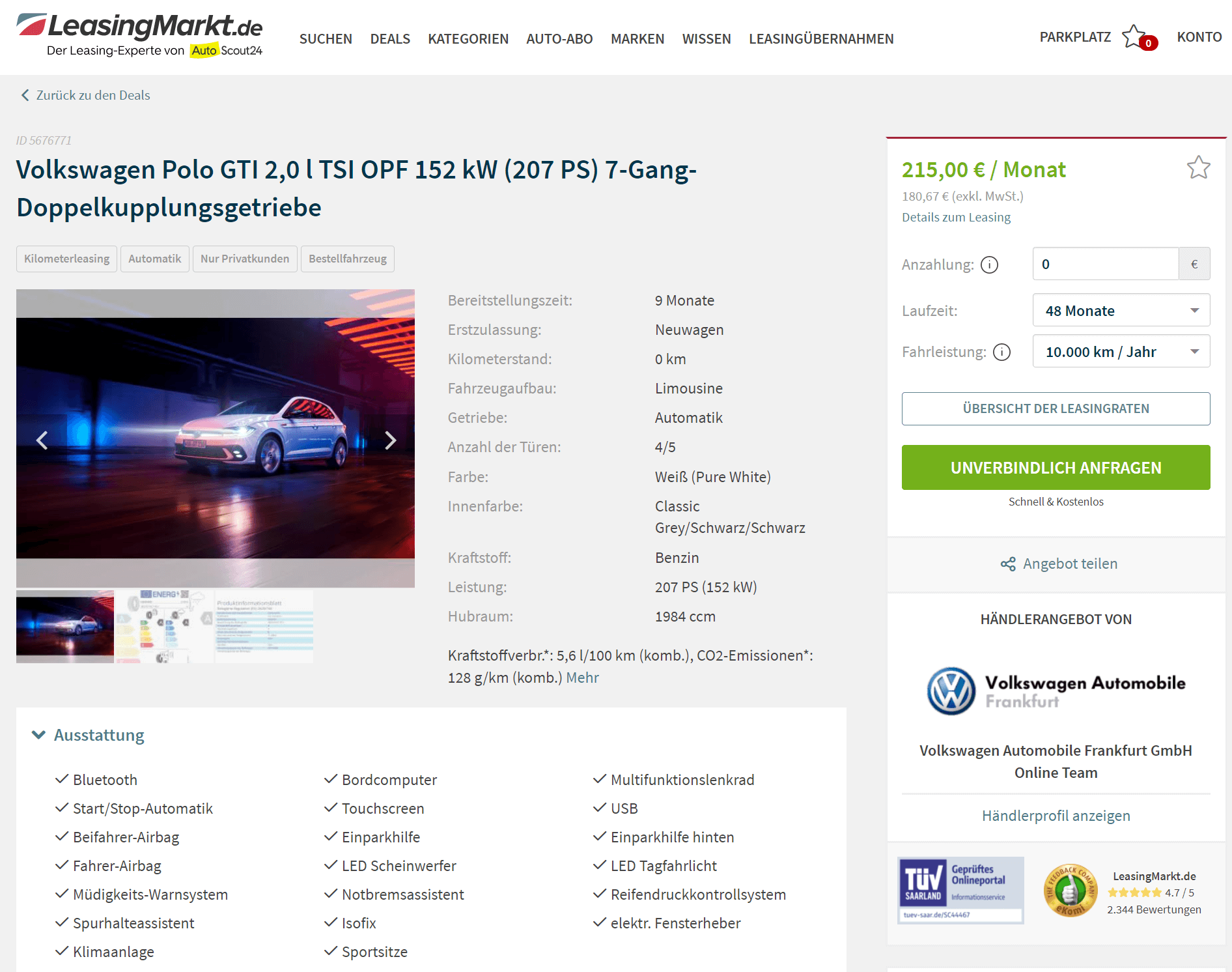1232x972 pixels.
Task: Show next car photo with right arrow
Action: (390, 440)
